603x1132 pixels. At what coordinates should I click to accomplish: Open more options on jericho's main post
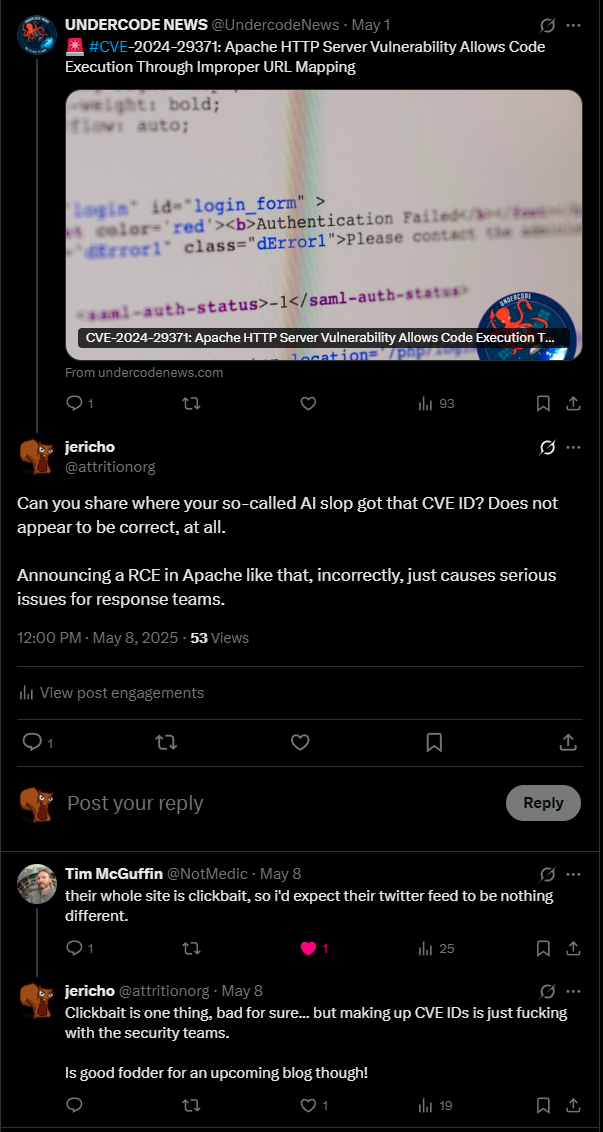pos(573,447)
